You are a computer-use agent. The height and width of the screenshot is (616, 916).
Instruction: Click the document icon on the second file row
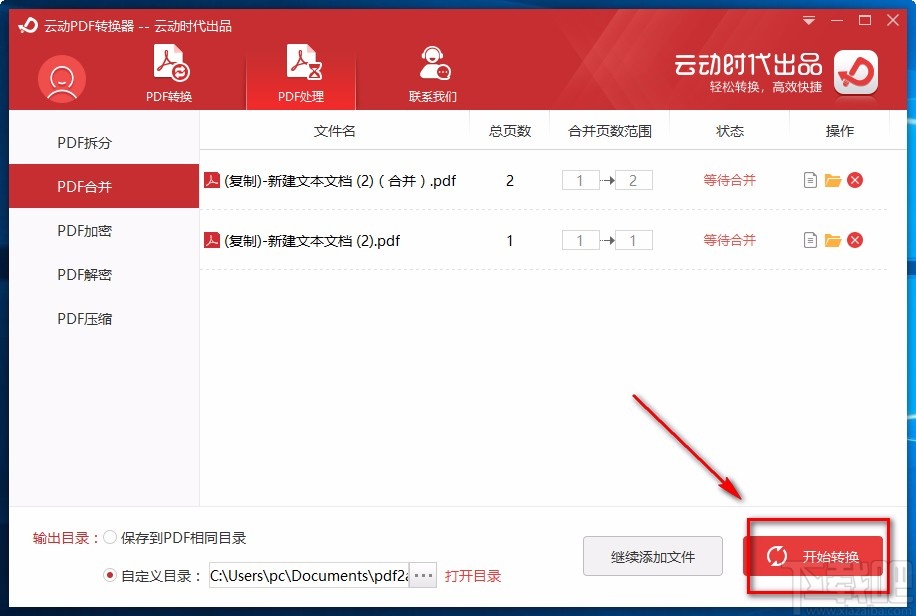click(812, 240)
